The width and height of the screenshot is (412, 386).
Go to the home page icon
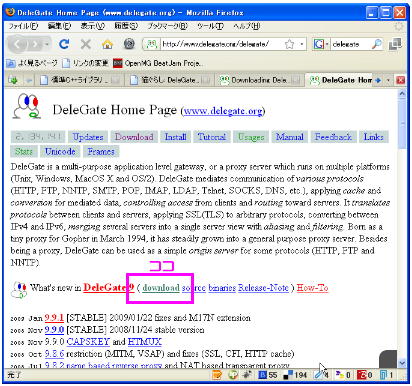(107, 44)
